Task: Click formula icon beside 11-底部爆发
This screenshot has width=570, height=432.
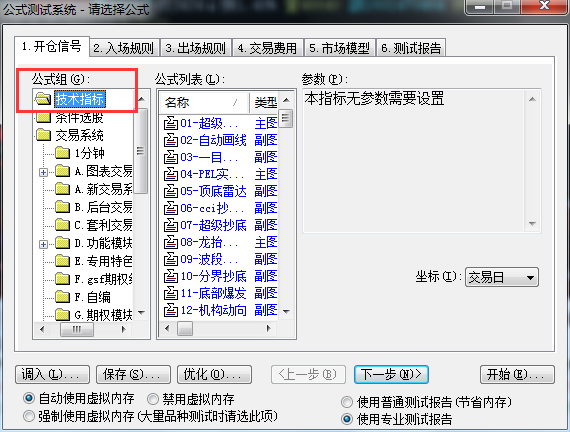Action: (x=170, y=293)
